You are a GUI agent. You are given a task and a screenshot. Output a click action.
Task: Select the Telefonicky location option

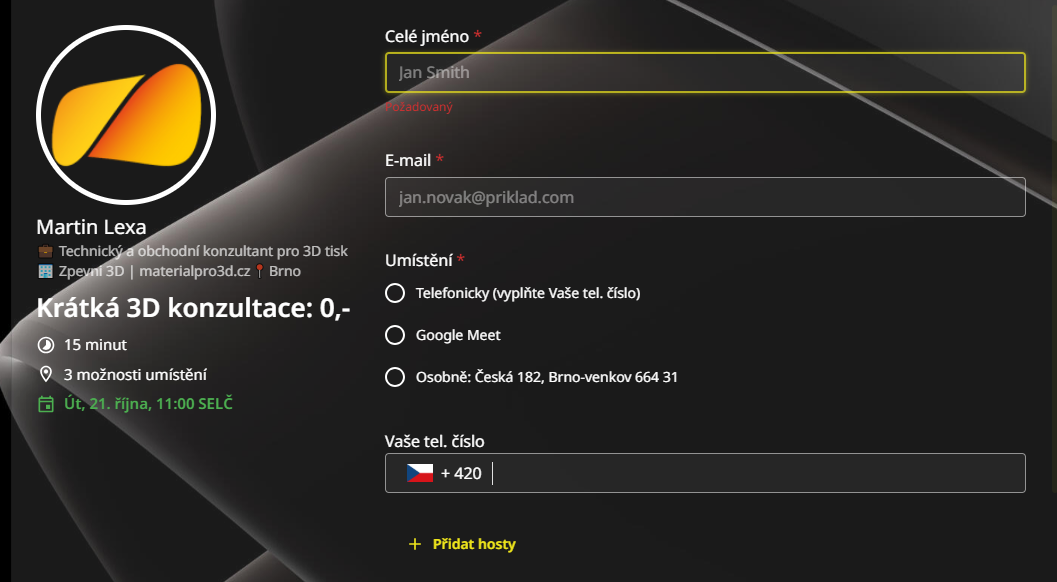[x=395, y=293]
